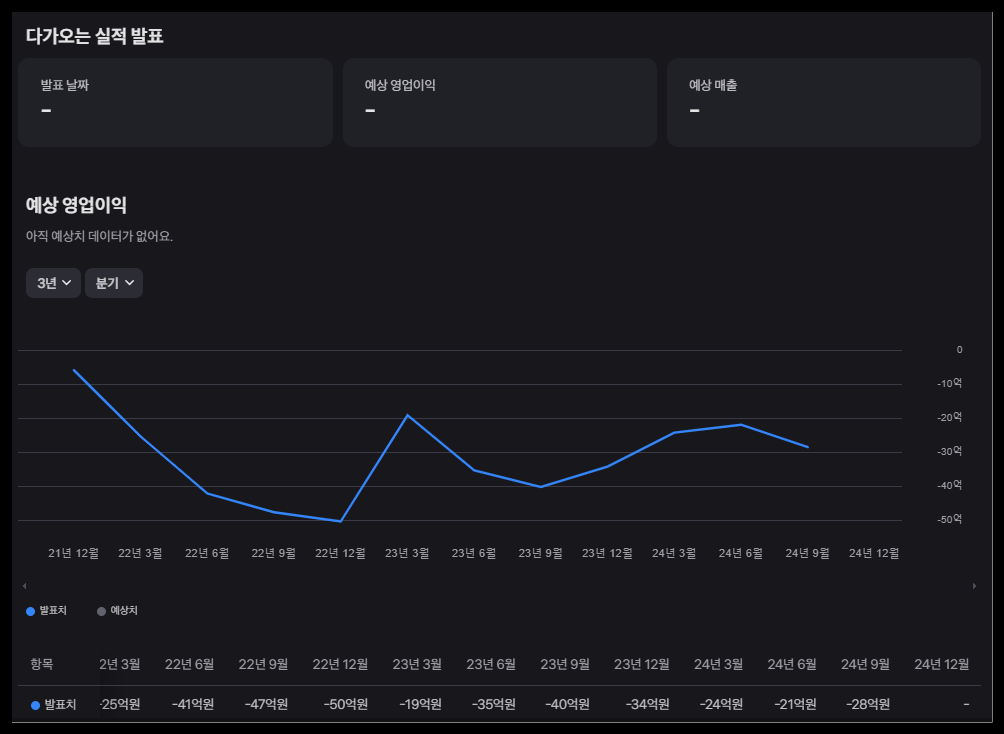Click the -47억원 table cell

coord(266,705)
